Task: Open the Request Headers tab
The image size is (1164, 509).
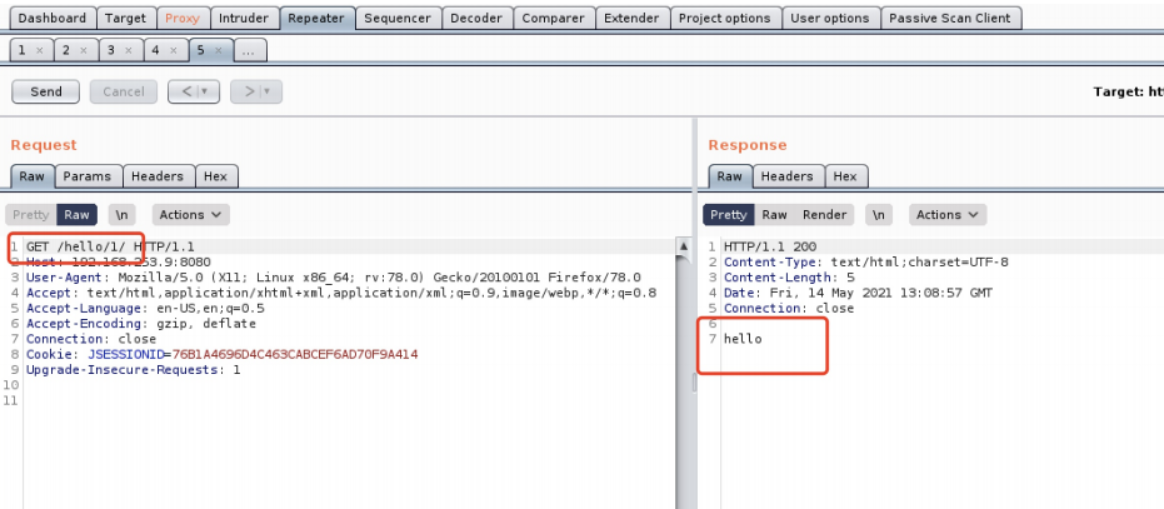Action: tap(157, 176)
